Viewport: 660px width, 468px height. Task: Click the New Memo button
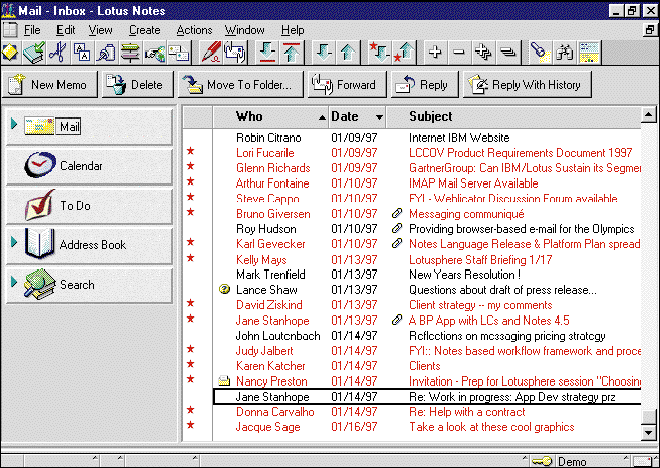tap(50, 85)
